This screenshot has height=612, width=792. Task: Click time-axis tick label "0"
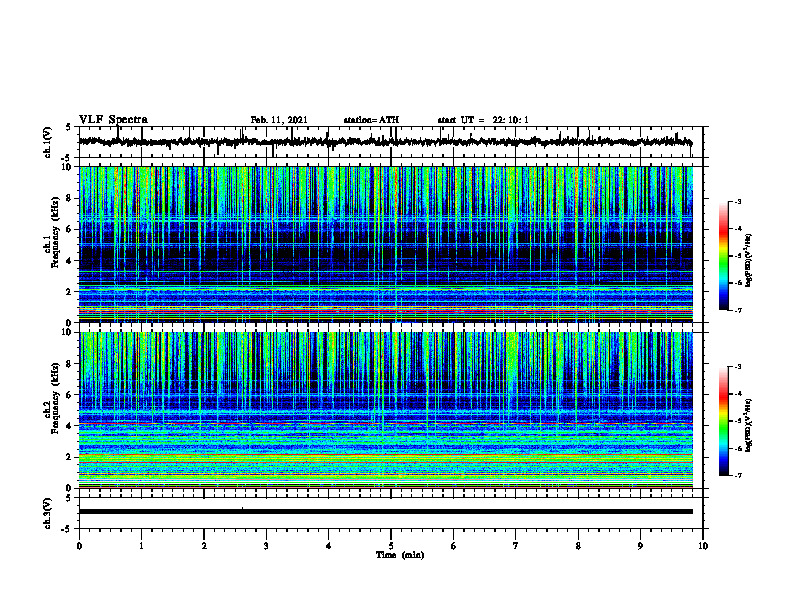coord(79,546)
